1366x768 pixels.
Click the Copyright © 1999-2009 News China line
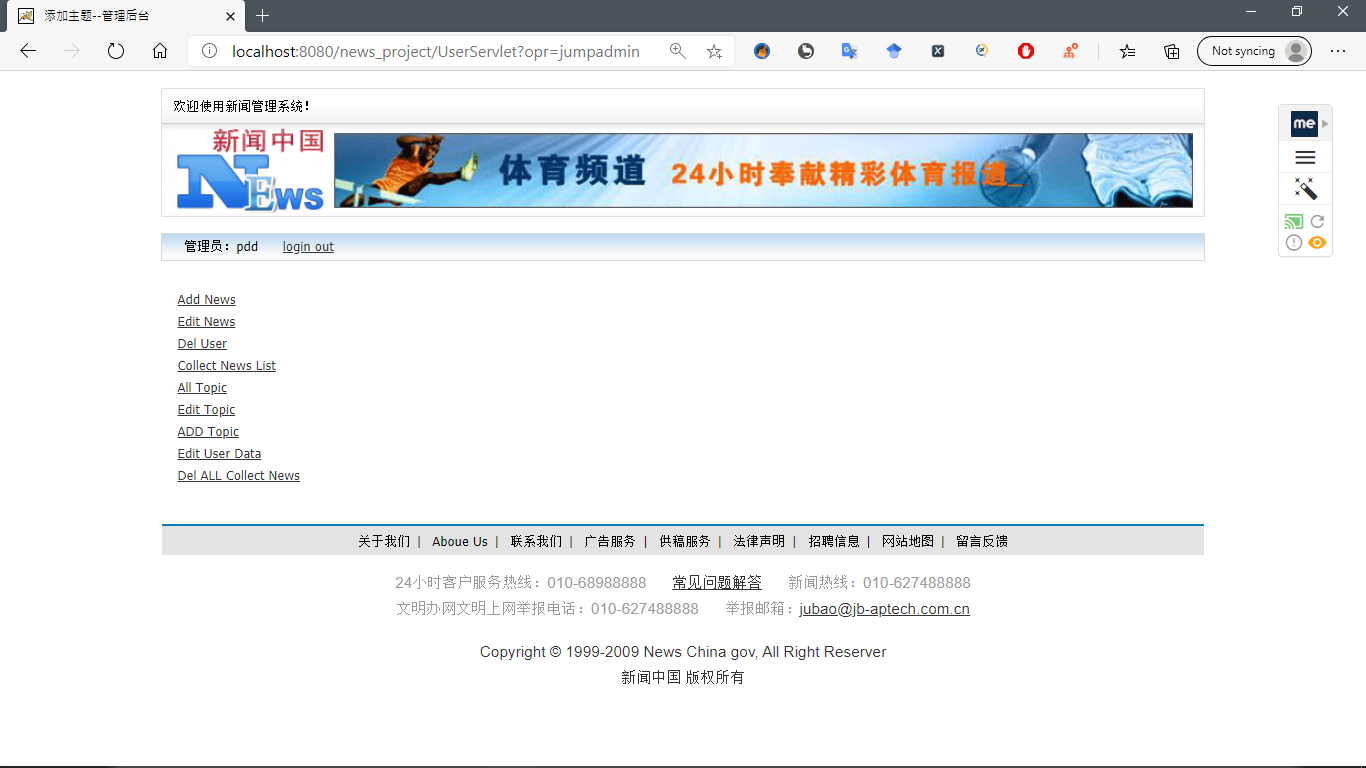click(683, 652)
